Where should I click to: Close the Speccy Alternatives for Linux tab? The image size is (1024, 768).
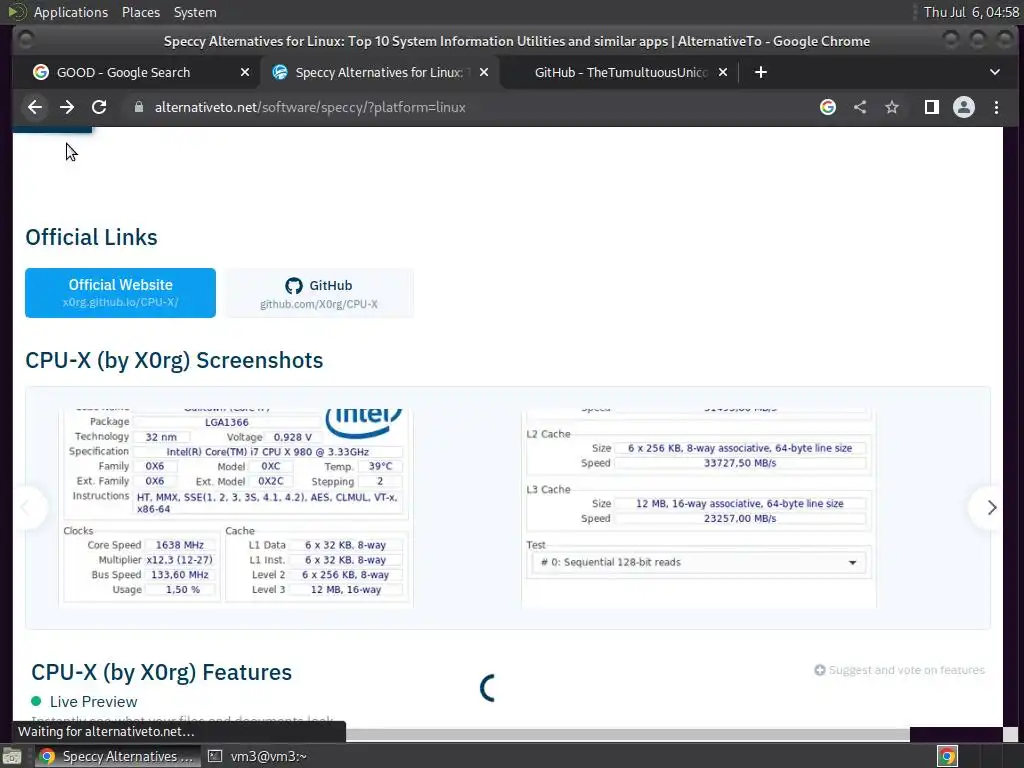point(484,72)
